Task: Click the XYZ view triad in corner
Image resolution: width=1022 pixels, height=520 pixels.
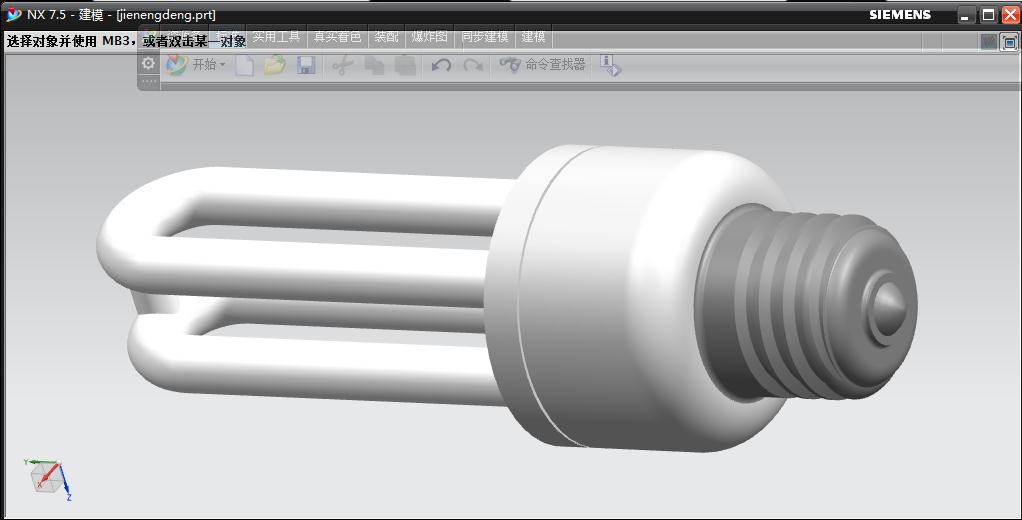Action: point(48,480)
